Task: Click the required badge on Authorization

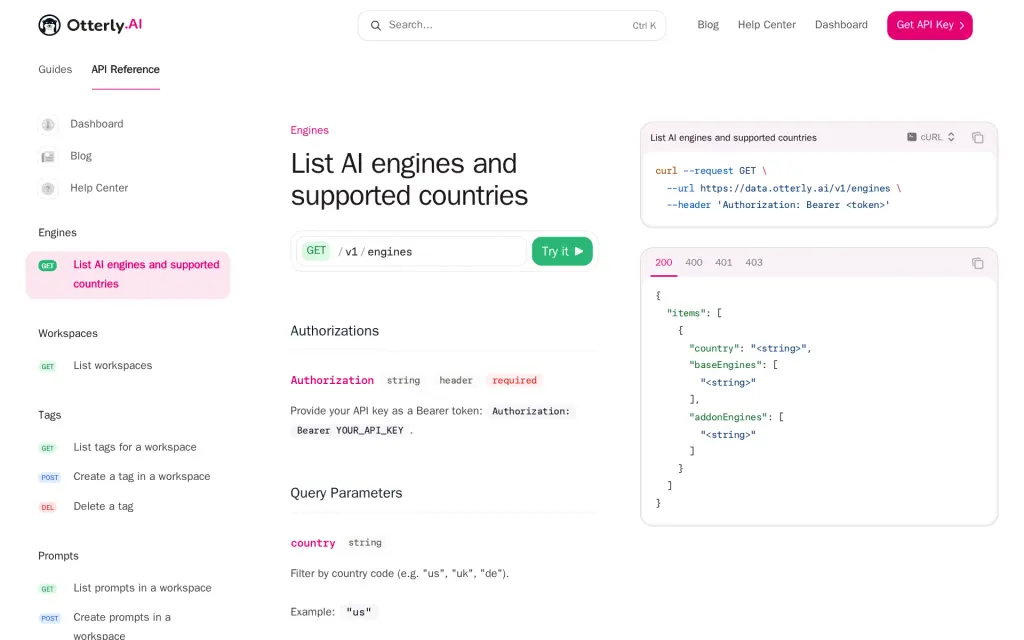Action: (515, 380)
